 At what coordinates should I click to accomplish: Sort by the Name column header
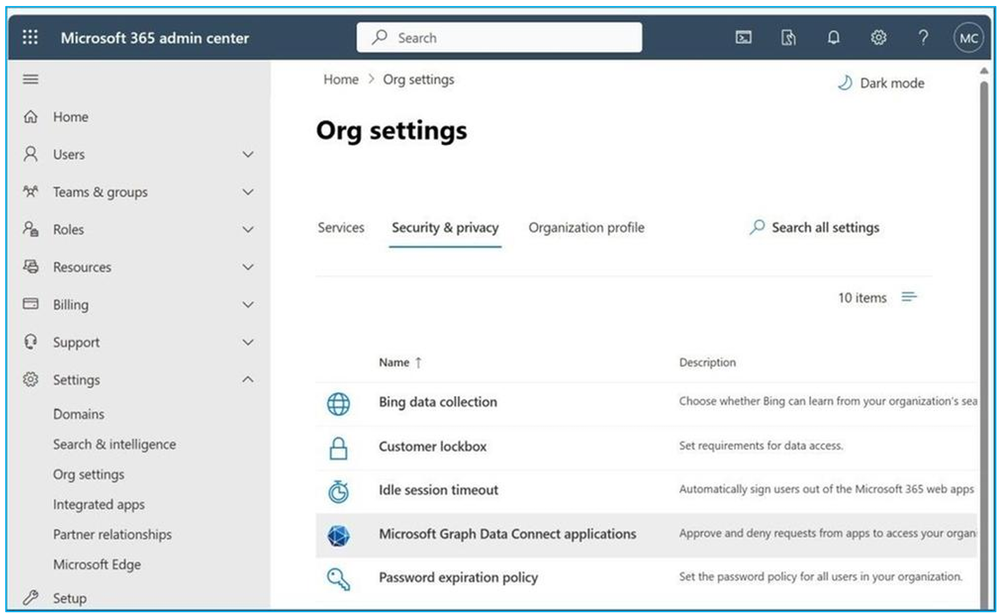pos(400,363)
